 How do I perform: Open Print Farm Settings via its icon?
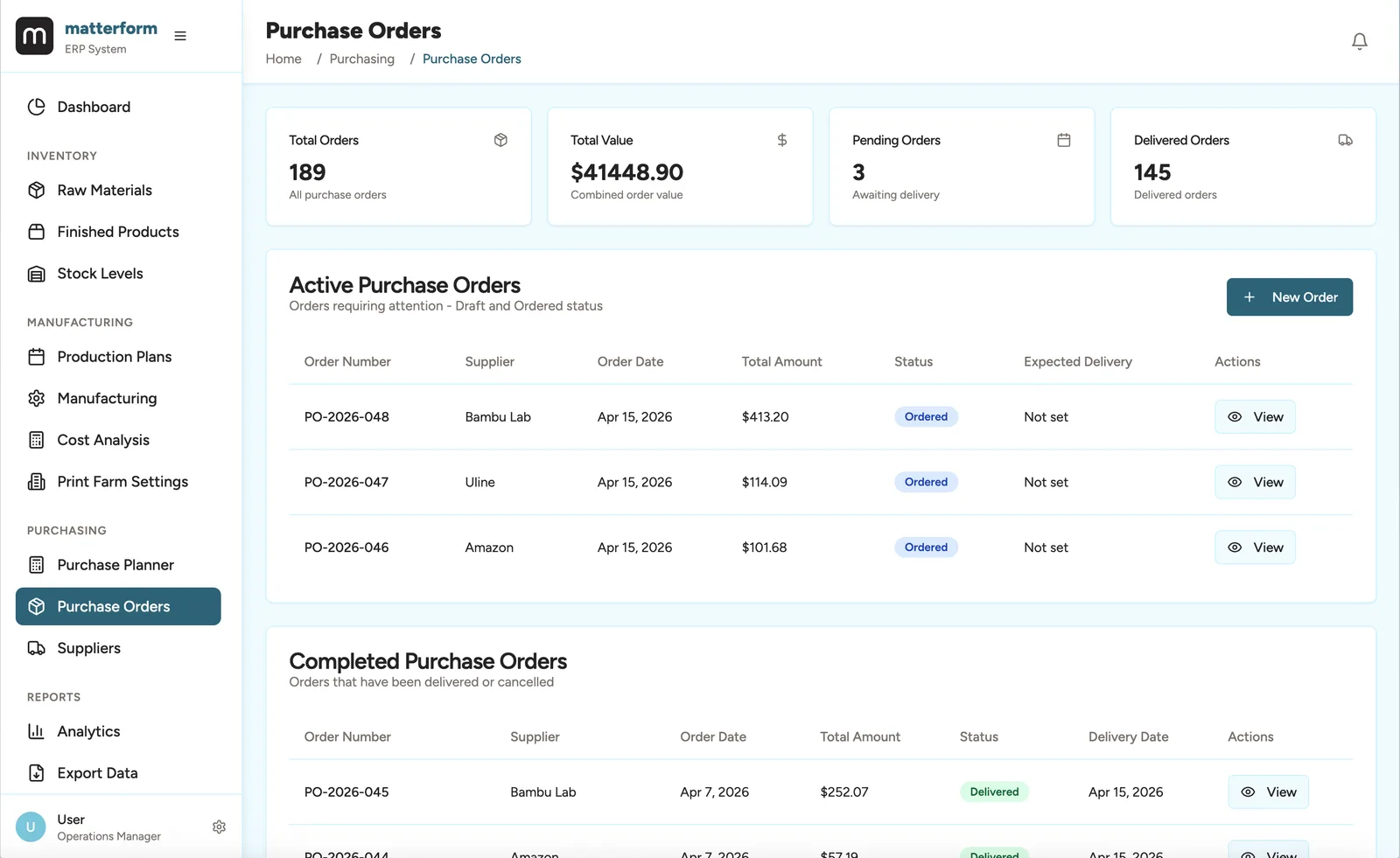click(36, 481)
